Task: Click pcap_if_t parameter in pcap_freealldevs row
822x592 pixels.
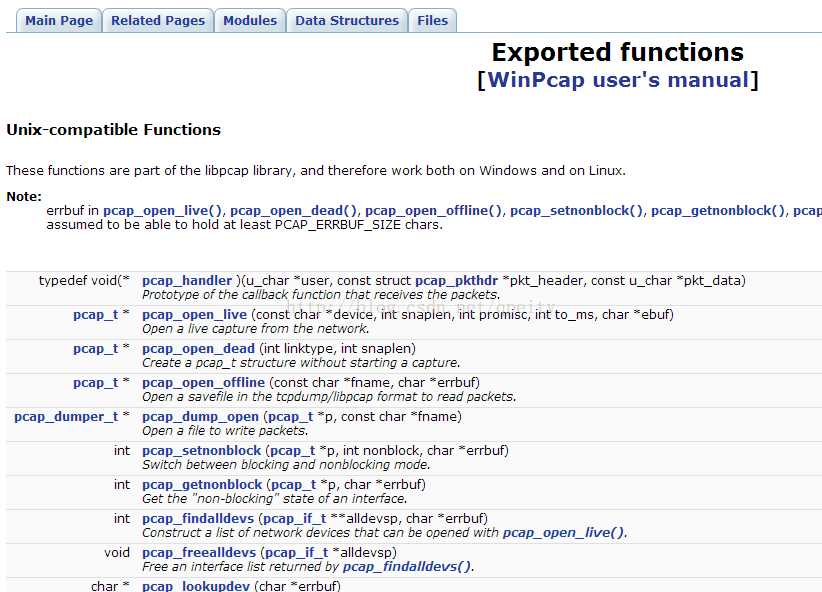Action: pyautogui.click(x=297, y=553)
